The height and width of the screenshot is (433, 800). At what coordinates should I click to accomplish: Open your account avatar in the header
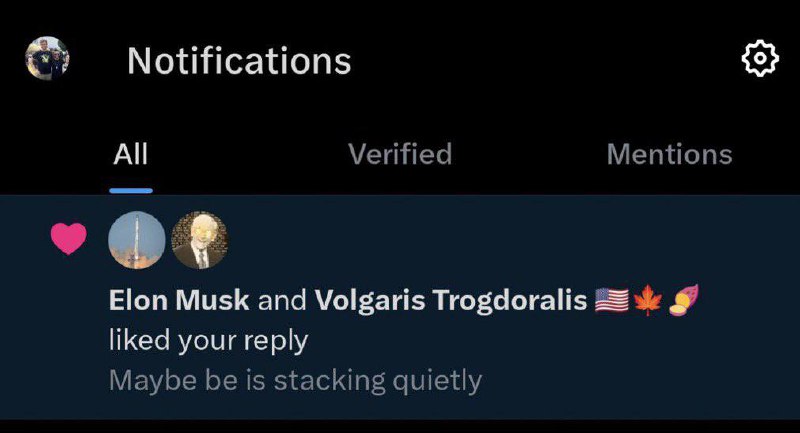[x=47, y=60]
